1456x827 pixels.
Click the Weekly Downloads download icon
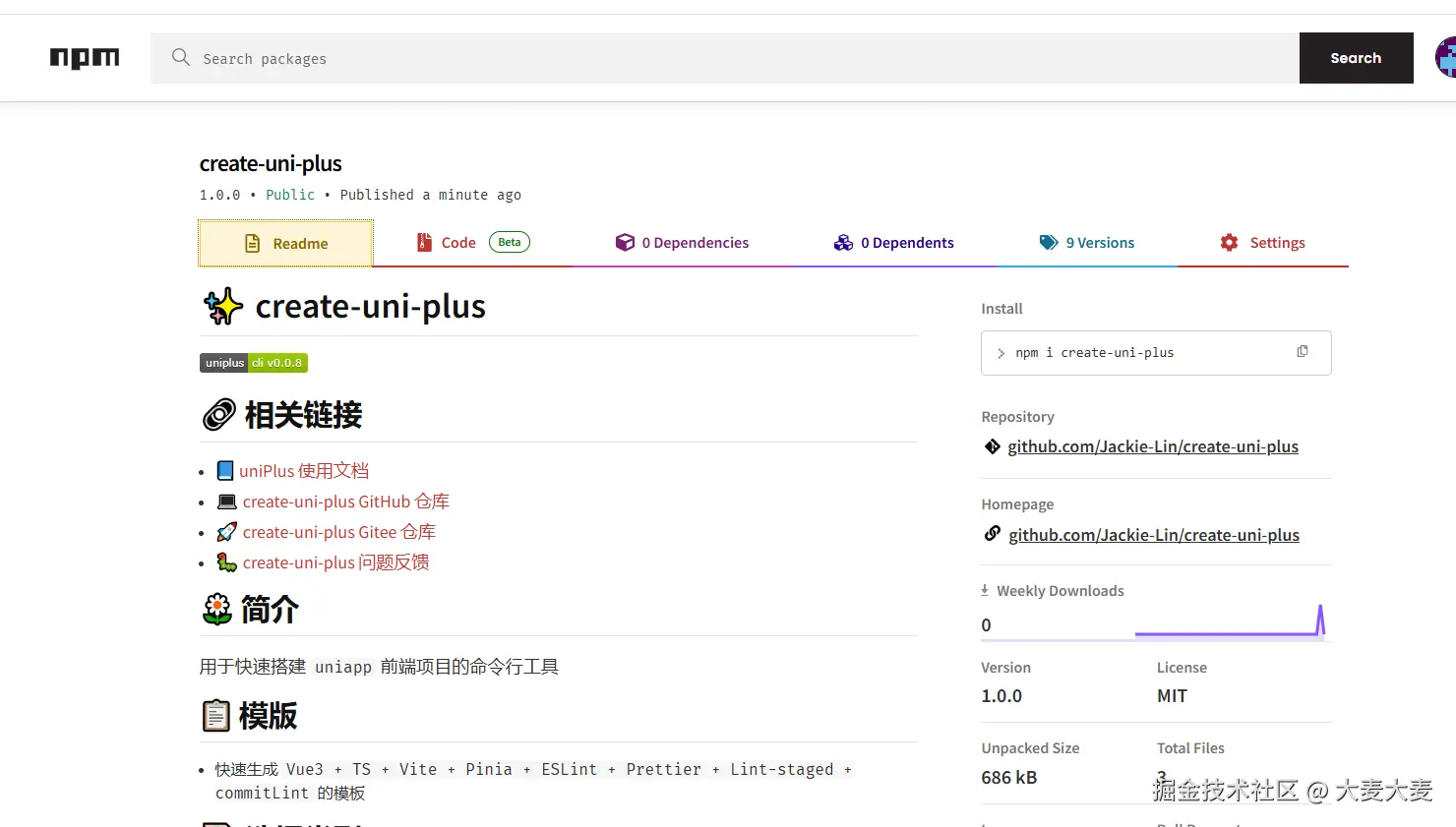pyautogui.click(x=985, y=590)
